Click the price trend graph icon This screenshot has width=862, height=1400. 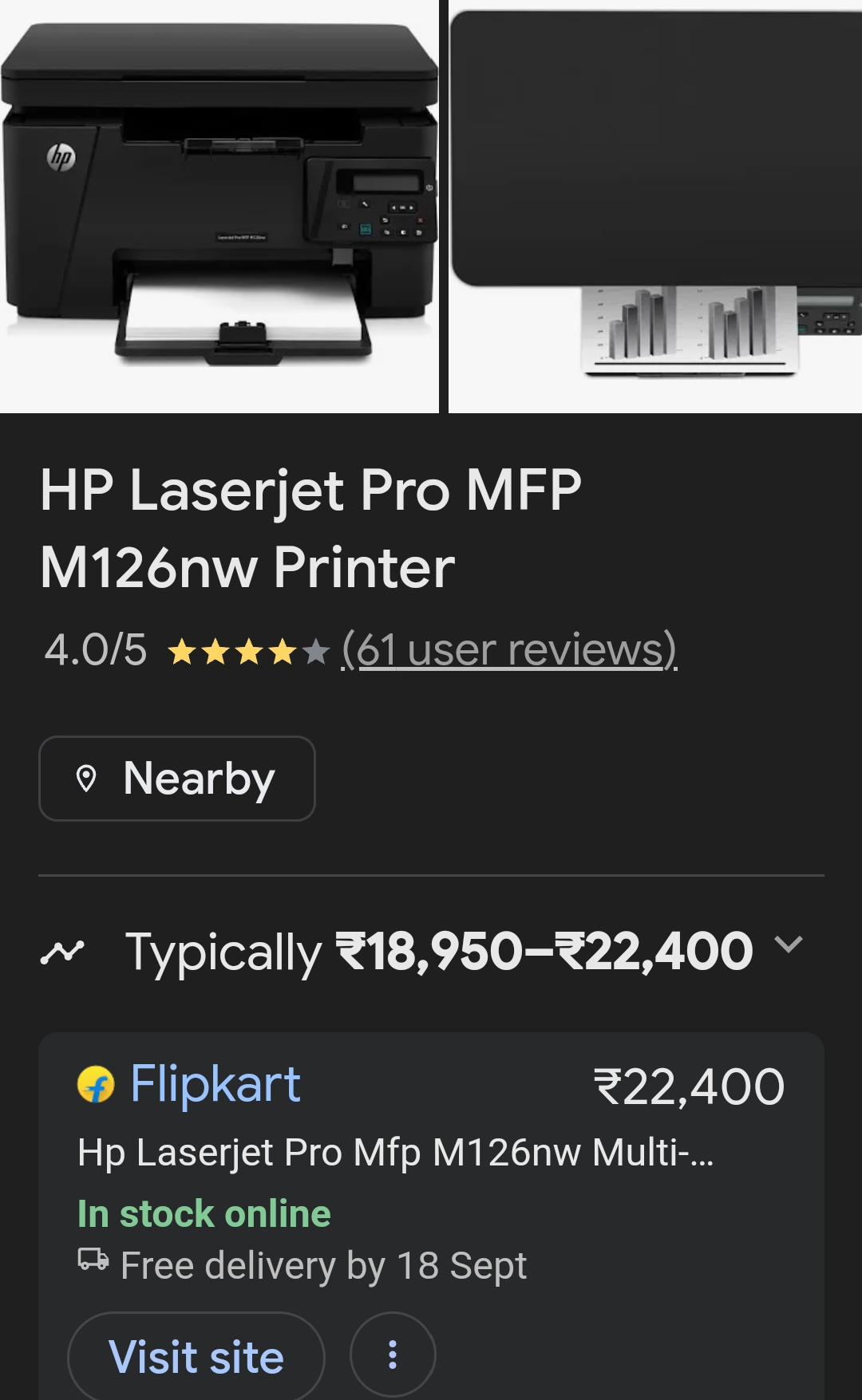click(x=62, y=952)
